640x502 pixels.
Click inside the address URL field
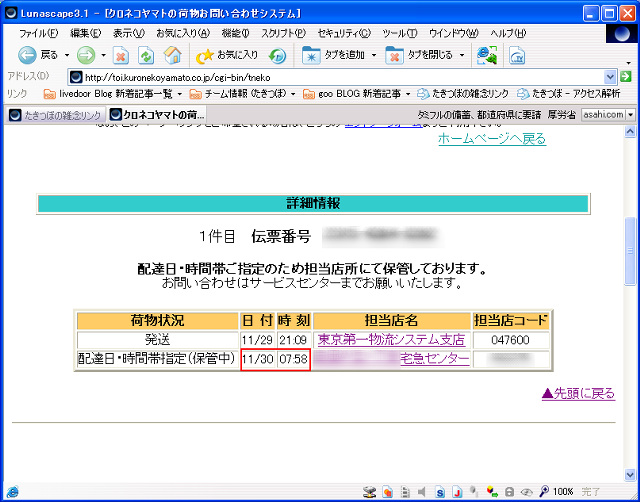click(x=340, y=76)
